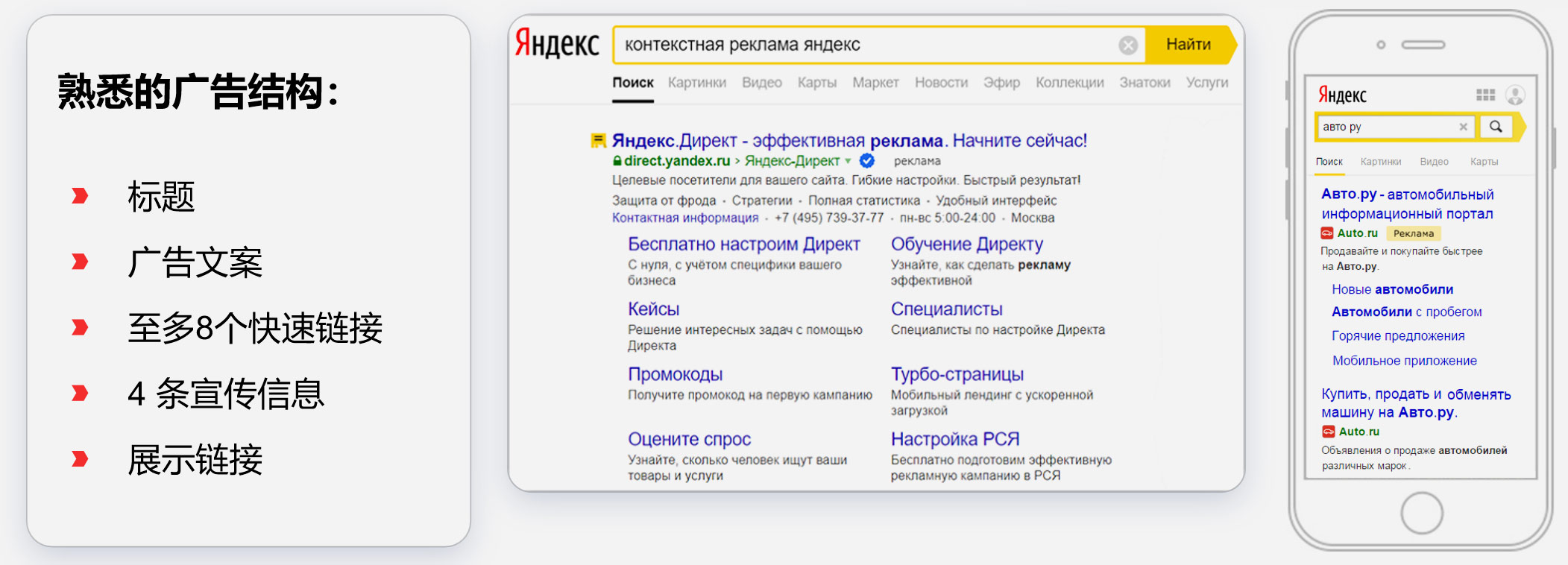Click the реклама label in the desktop ad
The image size is (1568, 565).
[x=917, y=161]
